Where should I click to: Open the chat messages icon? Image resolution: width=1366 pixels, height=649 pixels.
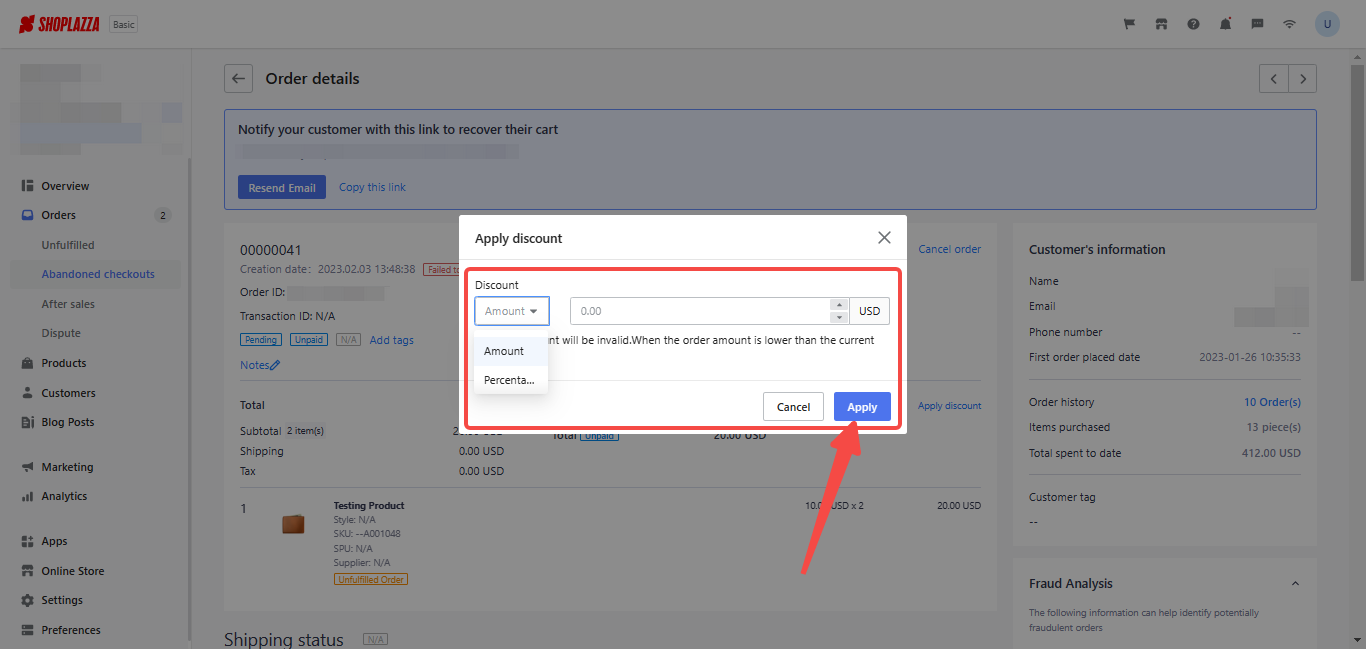pos(1257,24)
